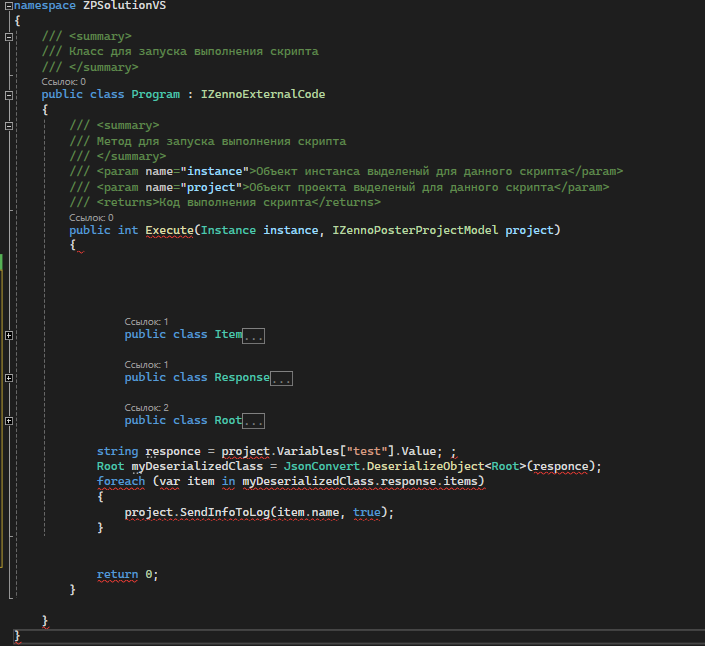Collapse the namespace ZPSolutionVS block
The height and width of the screenshot is (646, 705).
click(9, 6)
